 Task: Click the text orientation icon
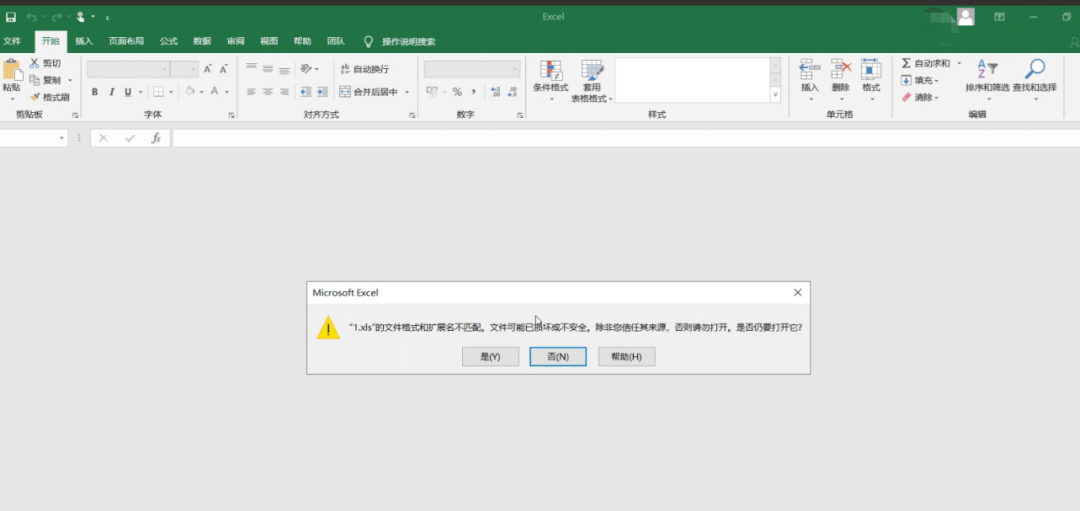tap(306, 69)
